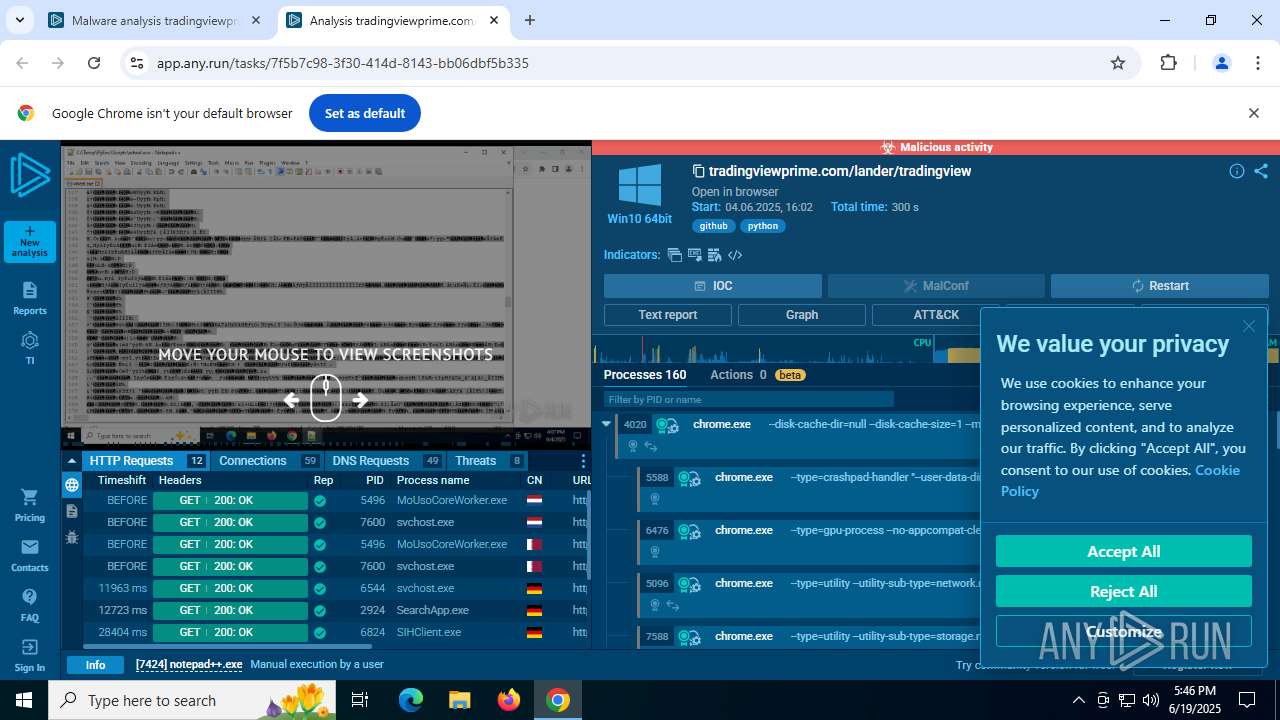
Task: Open FAQ help icon in sidebar
Action: [30, 605]
